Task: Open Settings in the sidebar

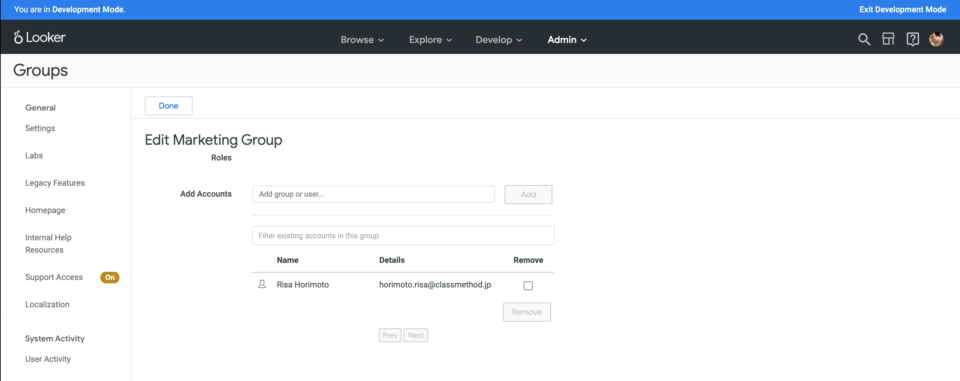Action: (40, 129)
